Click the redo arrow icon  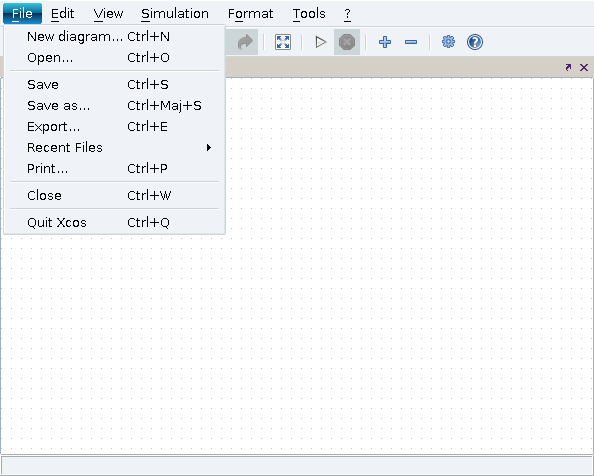tap(245, 42)
